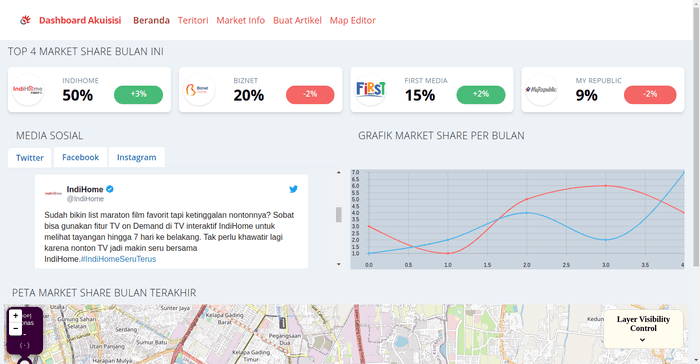The width and height of the screenshot is (700, 364).
Task: Open the @IndiHome handle link
Action: [x=85, y=199]
